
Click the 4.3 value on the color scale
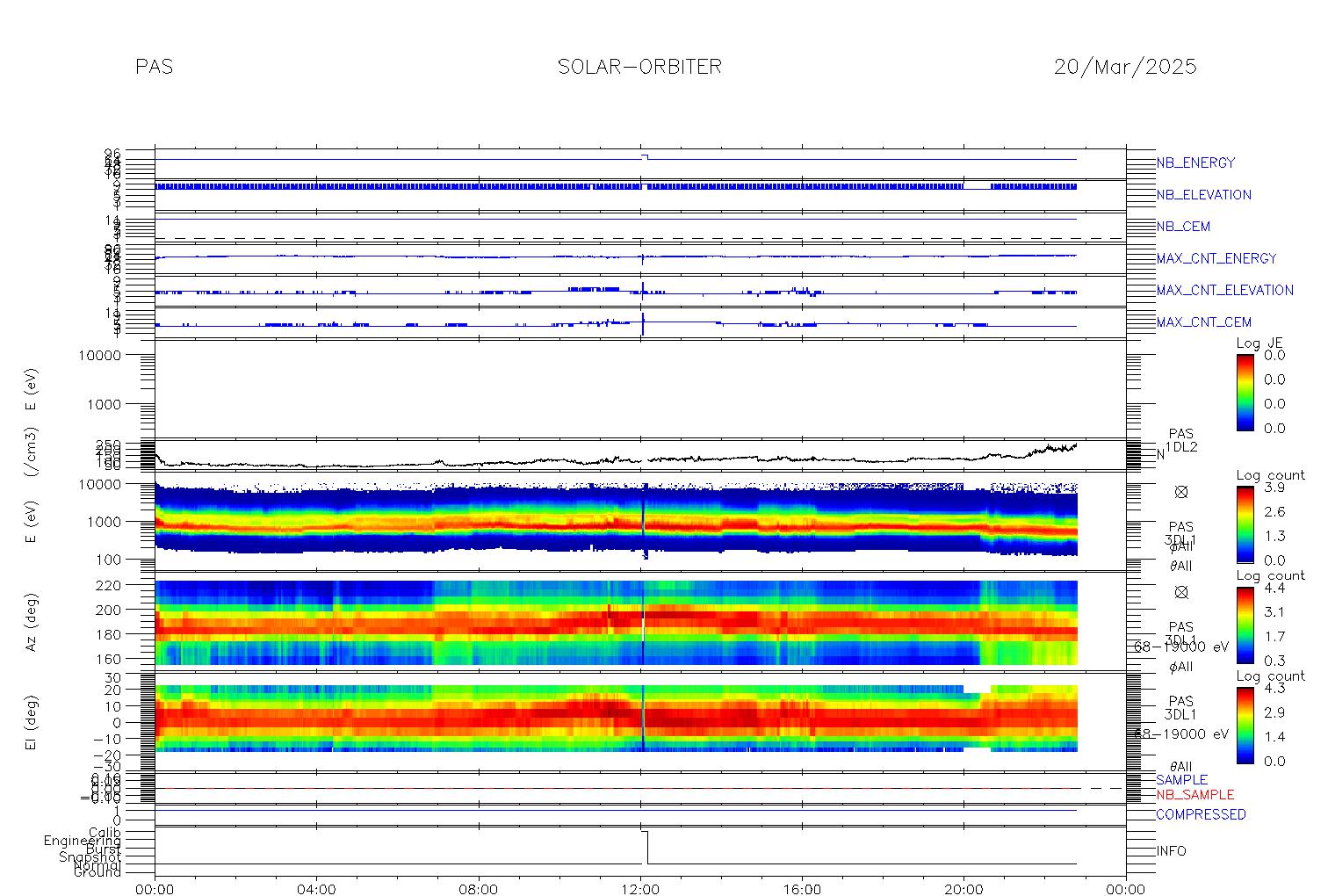(1274, 689)
